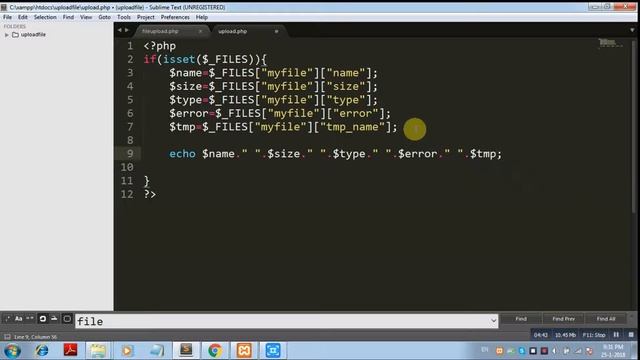This screenshot has height=360, width=640.
Task: Click the line containing $name=$_FILES
Action: pos(273,73)
